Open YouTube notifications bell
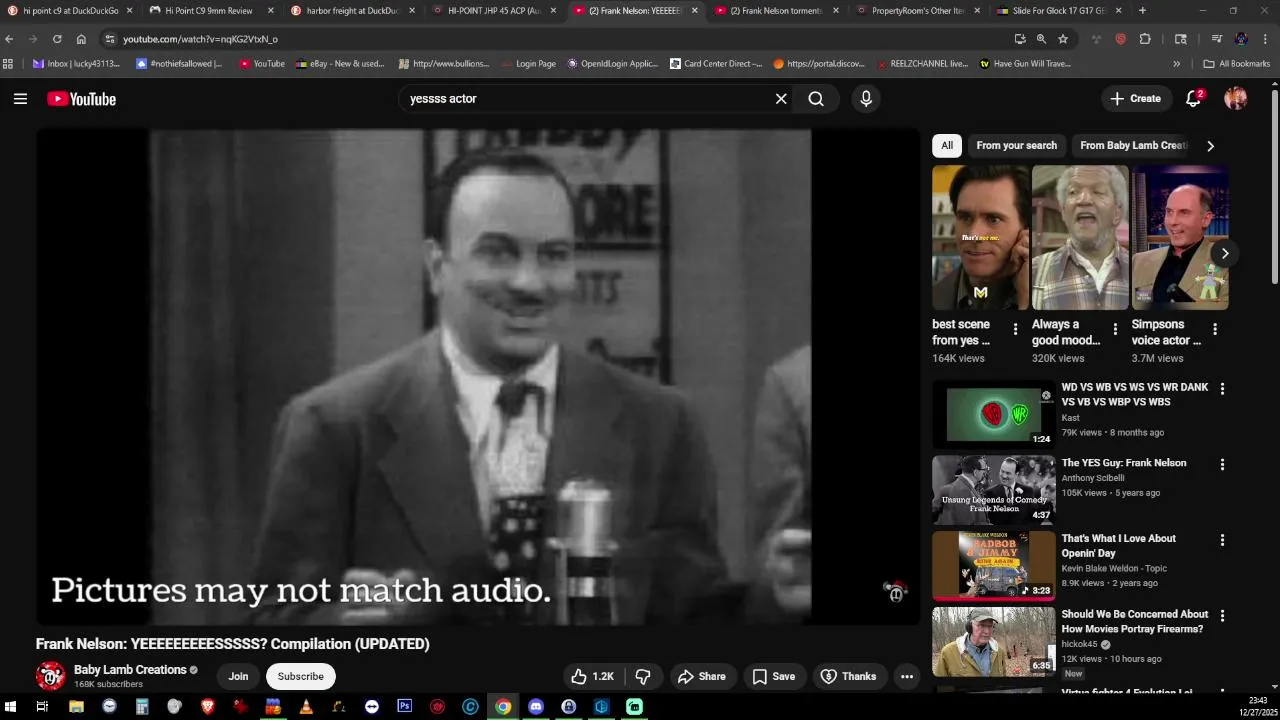Image resolution: width=1280 pixels, height=720 pixels. point(1193,99)
